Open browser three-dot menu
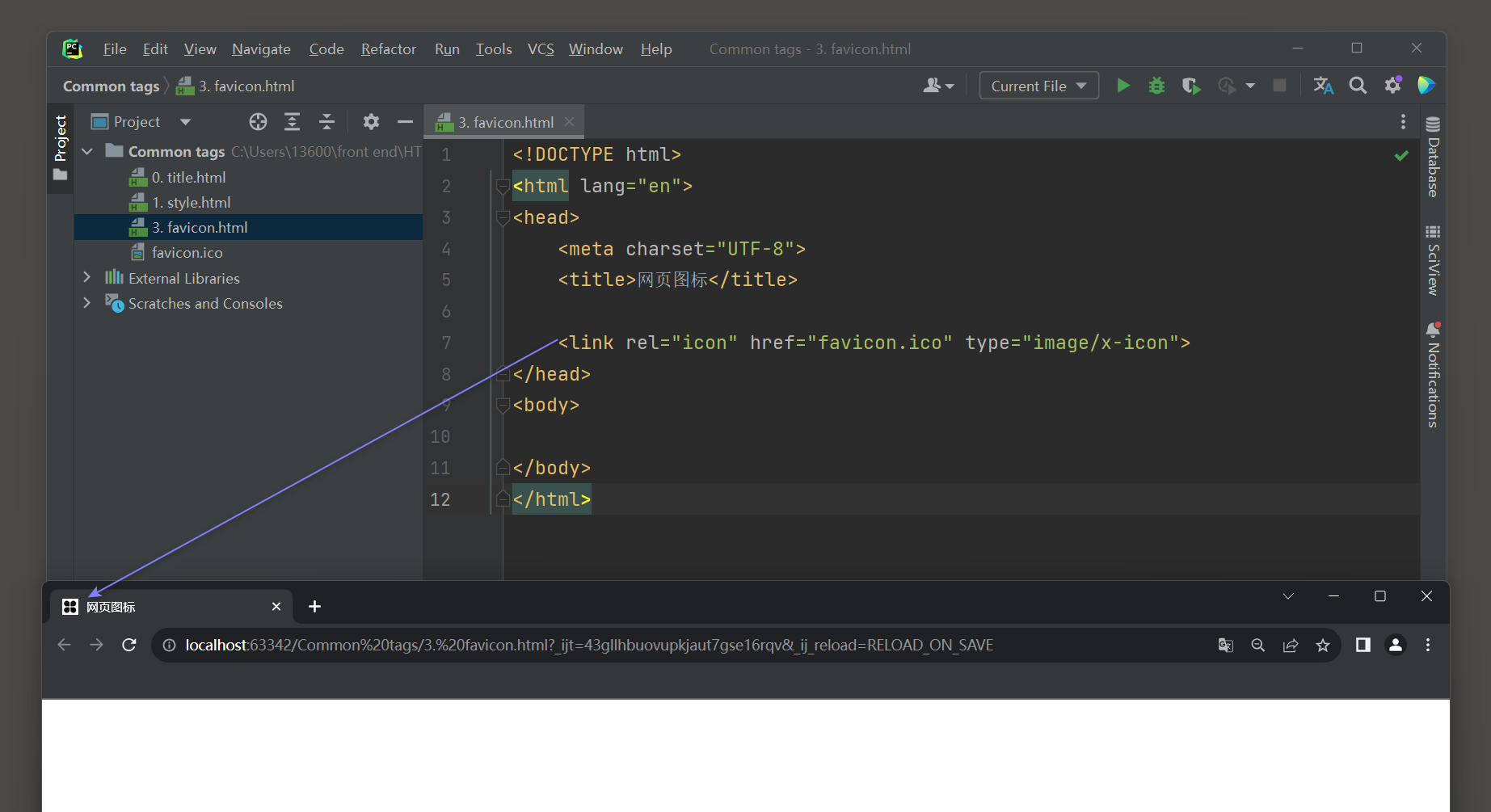This screenshot has height=812, width=1491. pos(1428,645)
